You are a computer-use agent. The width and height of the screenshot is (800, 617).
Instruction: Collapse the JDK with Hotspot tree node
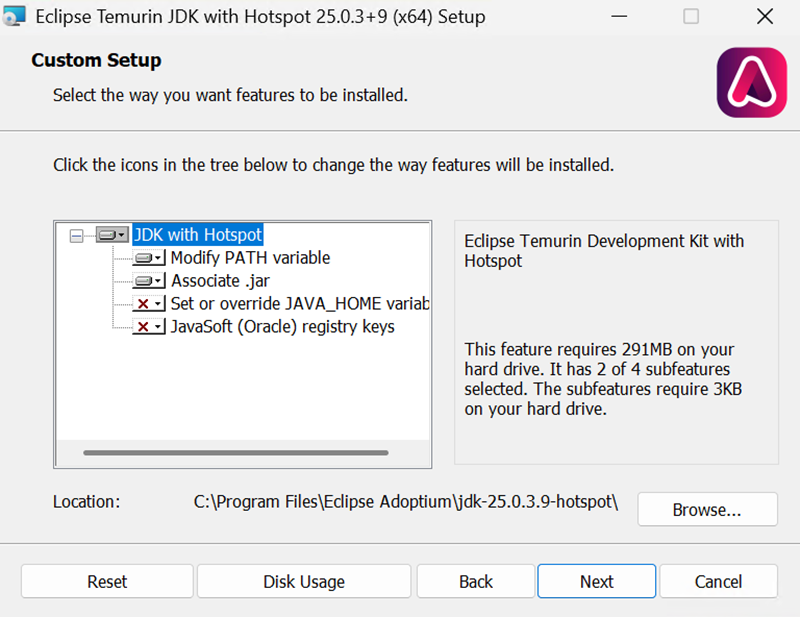pyautogui.click(x=77, y=235)
